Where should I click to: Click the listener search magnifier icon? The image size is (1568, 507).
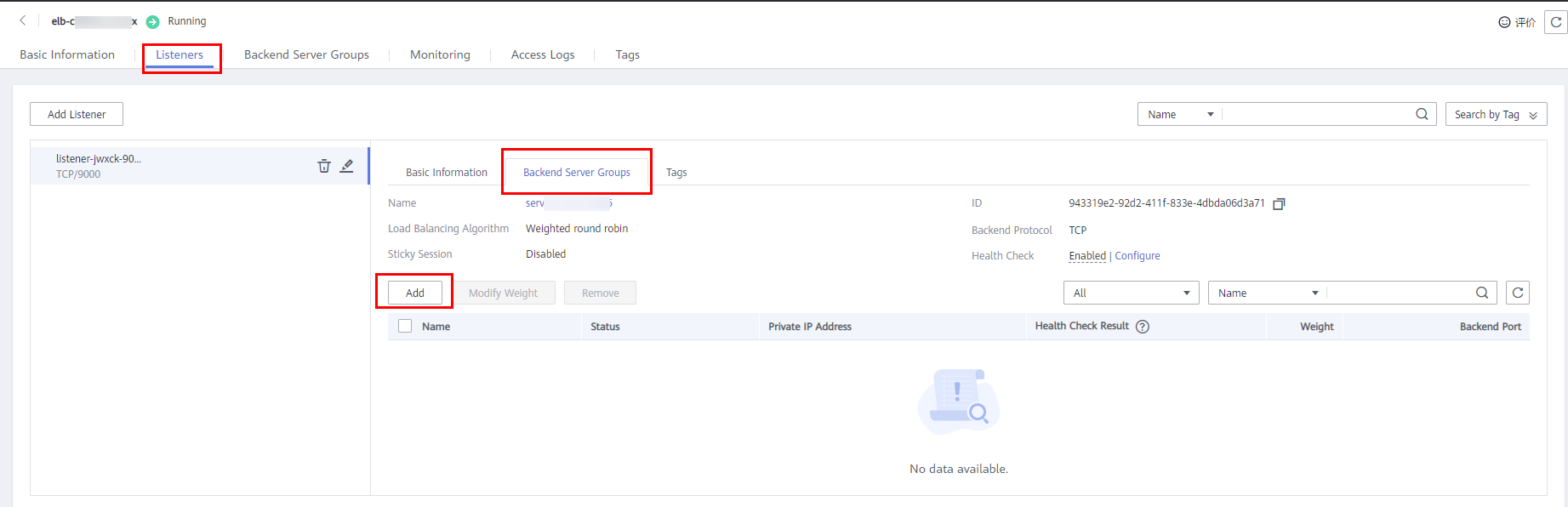1422,114
